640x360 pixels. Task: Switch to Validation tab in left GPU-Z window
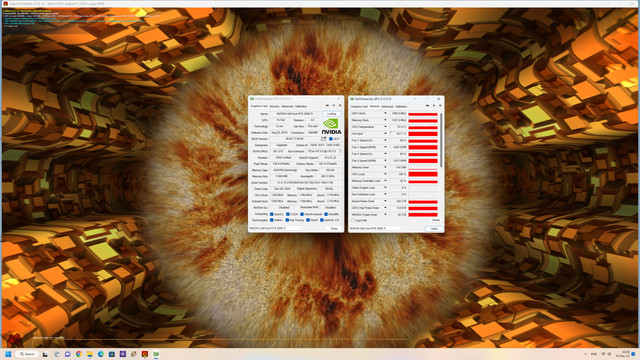301,106
